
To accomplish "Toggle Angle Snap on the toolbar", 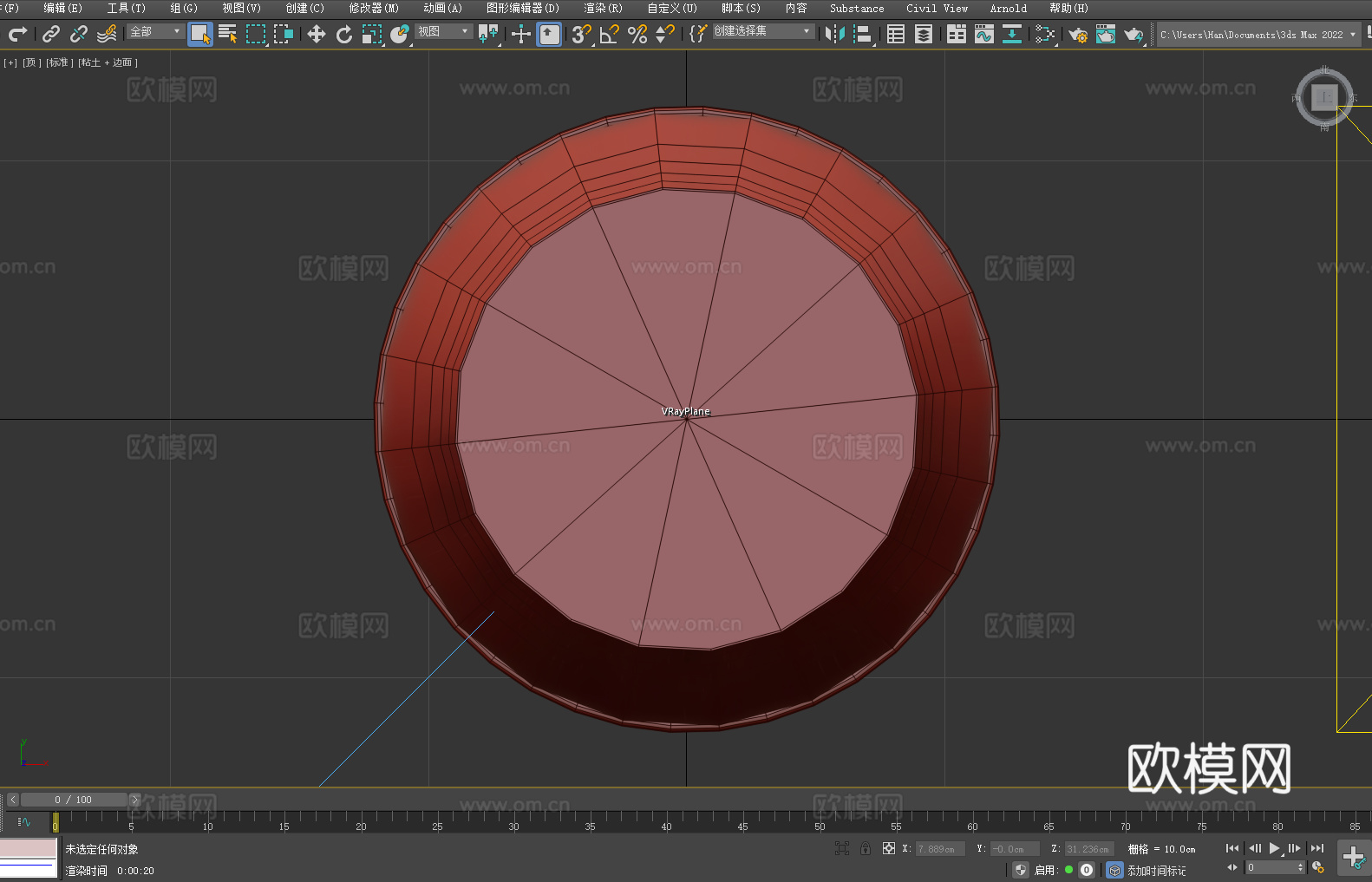I will pyautogui.click(x=609, y=35).
